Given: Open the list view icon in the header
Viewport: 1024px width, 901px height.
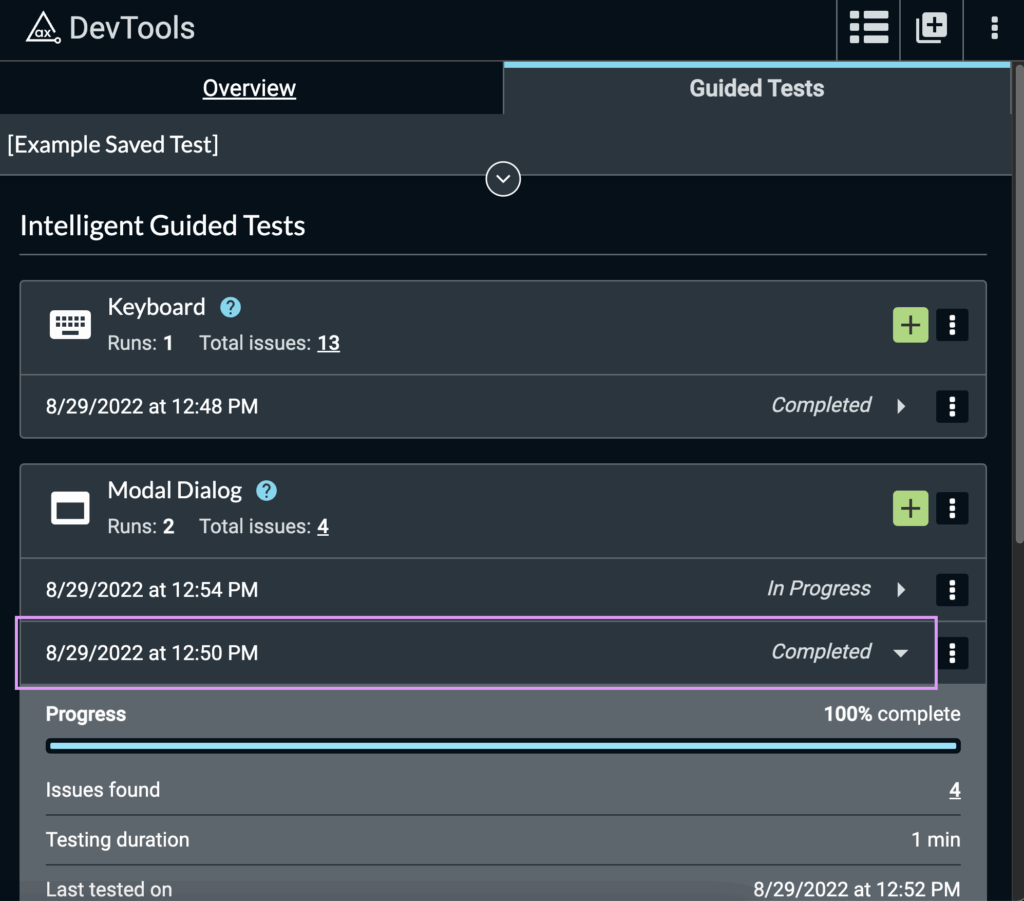Looking at the screenshot, I should coord(867,28).
